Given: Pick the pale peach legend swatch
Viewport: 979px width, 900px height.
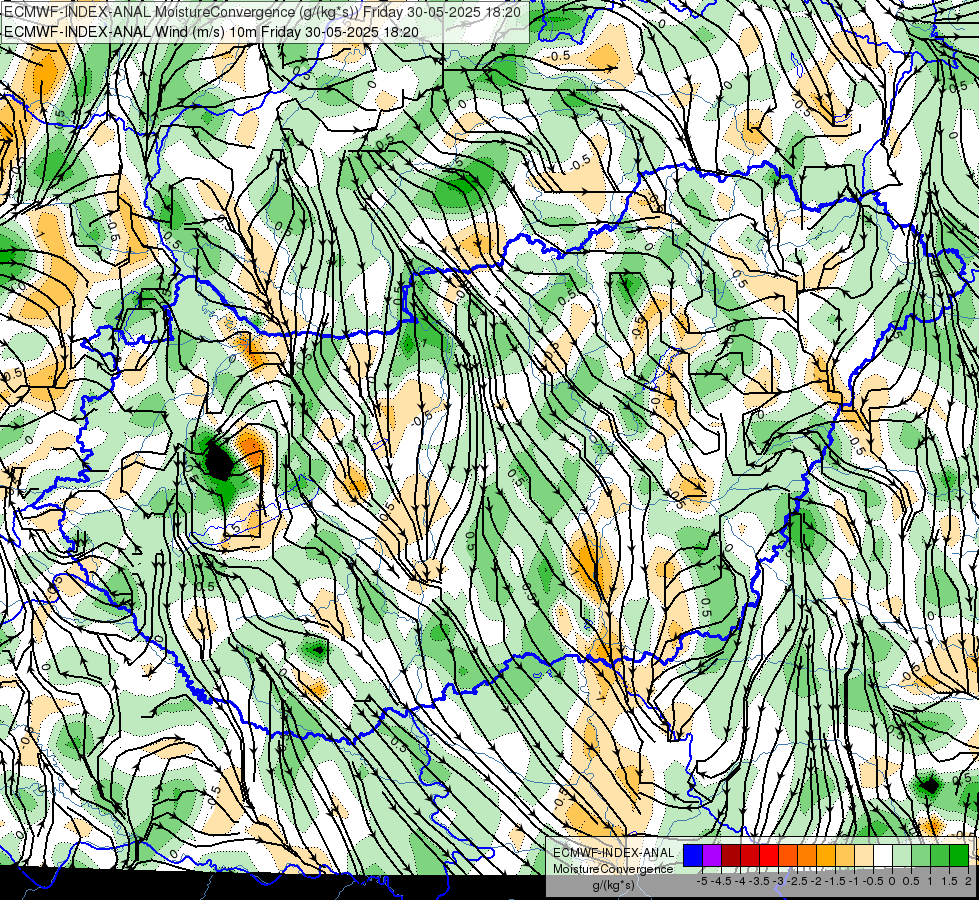Looking at the screenshot, I should click(863, 855).
